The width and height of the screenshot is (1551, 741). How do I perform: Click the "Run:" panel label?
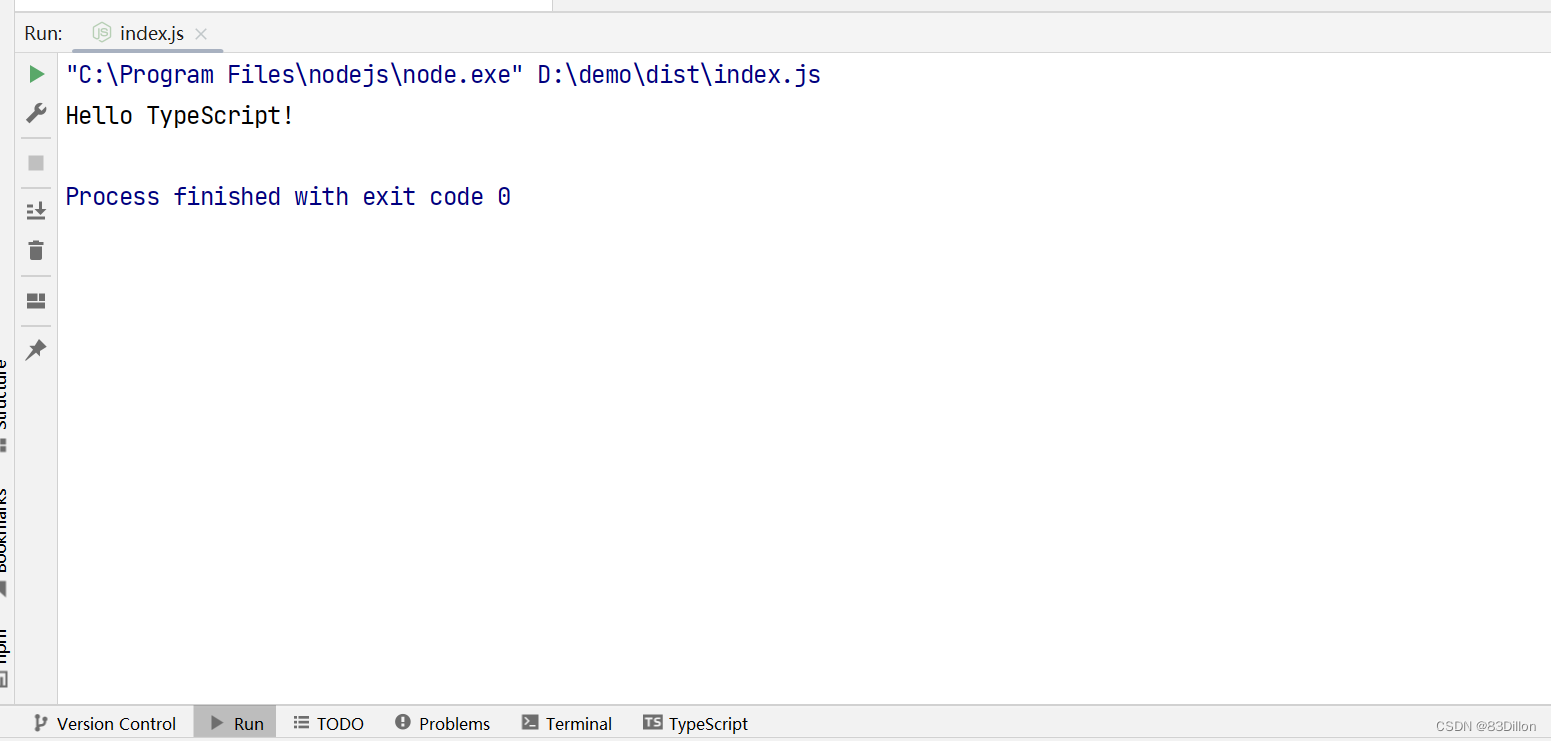coord(43,33)
